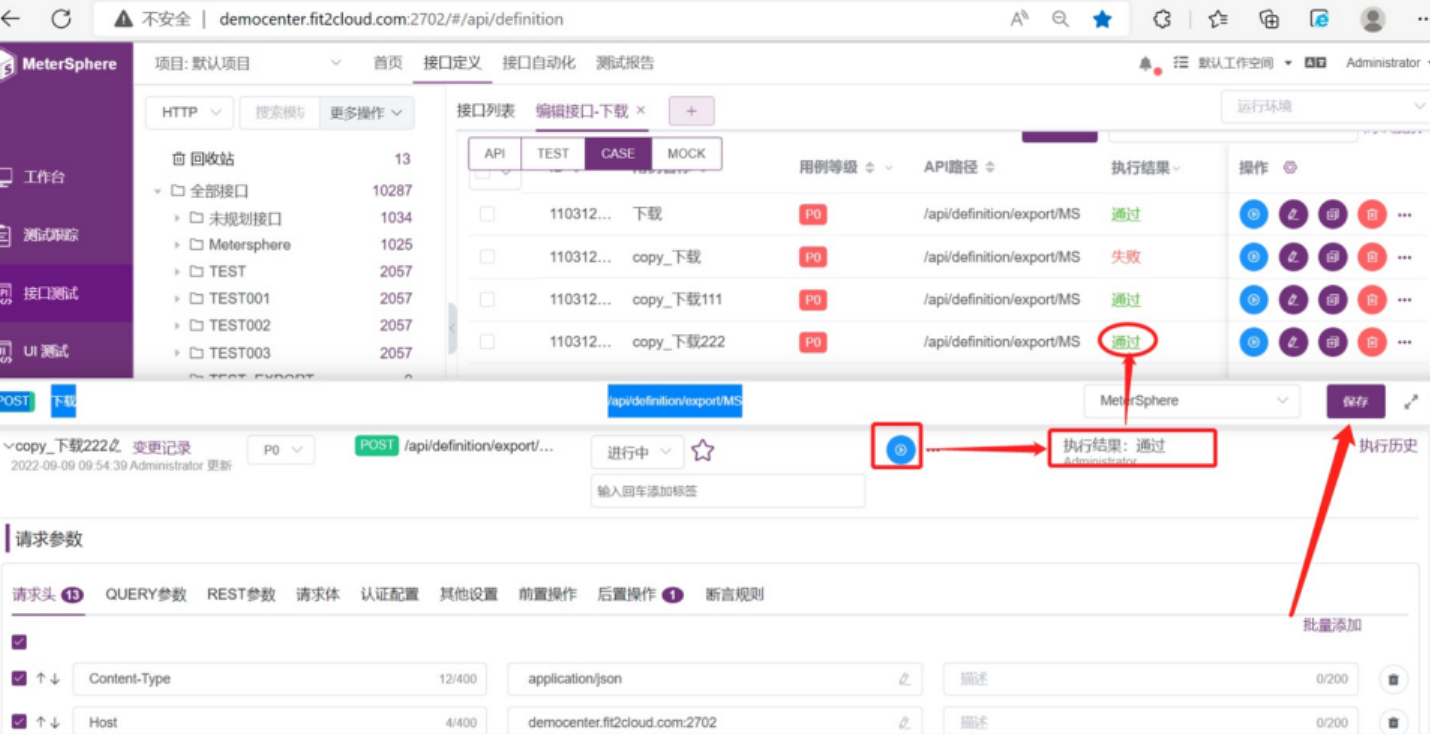Expand the case editor to fullscreen
1430x734 pixels.
coord(1411,401)
